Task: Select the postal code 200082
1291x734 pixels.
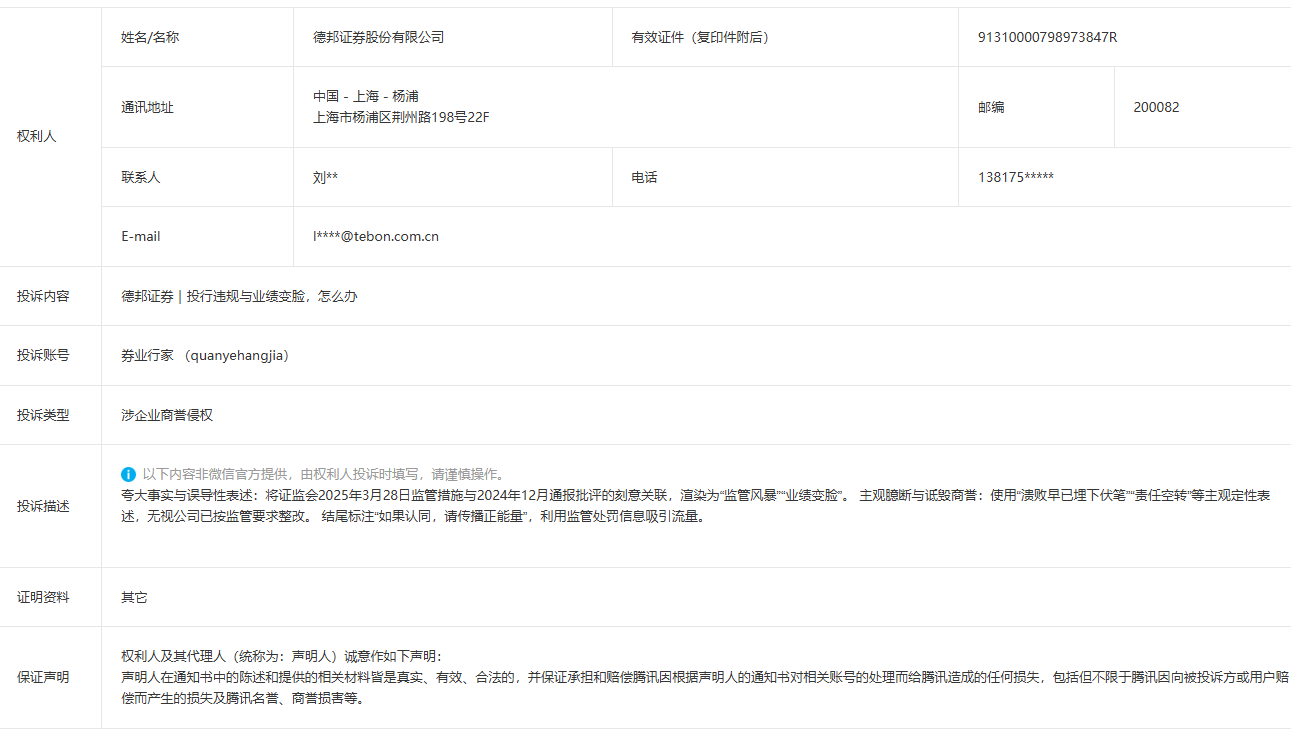Action: coord(1156,107)
